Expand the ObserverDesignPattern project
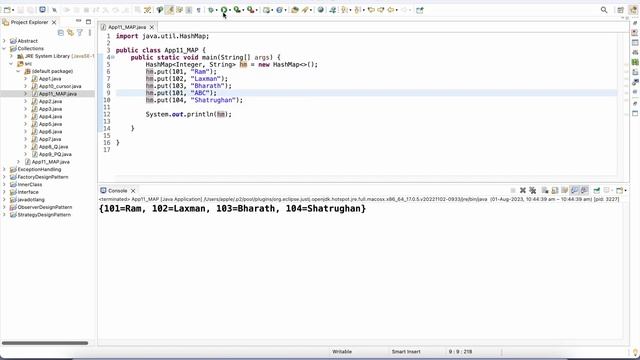Image resolution: width=640 pixels, height=360 pixels. point(4,207)
